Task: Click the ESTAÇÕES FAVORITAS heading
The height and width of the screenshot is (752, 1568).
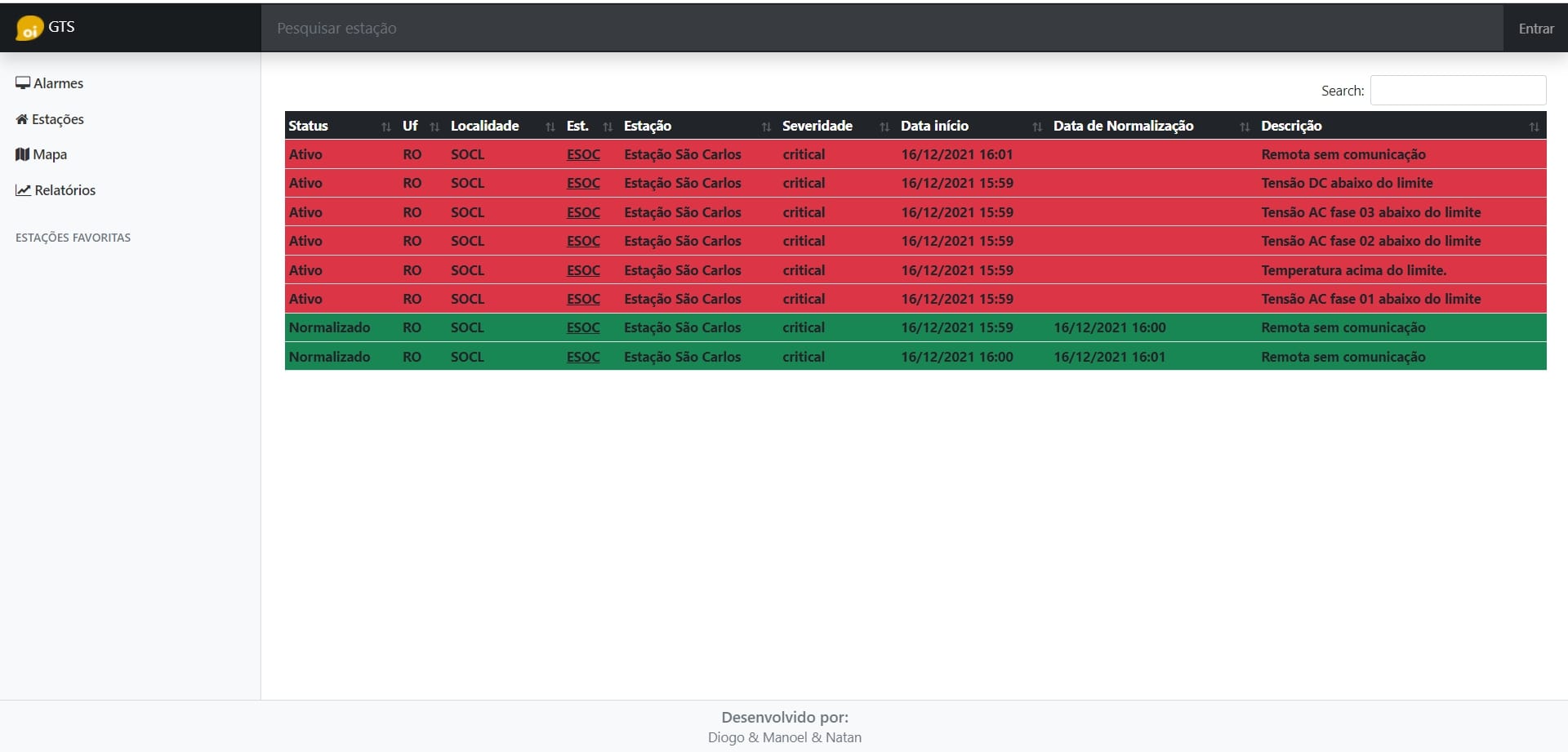Action: [x=73, y=238]
